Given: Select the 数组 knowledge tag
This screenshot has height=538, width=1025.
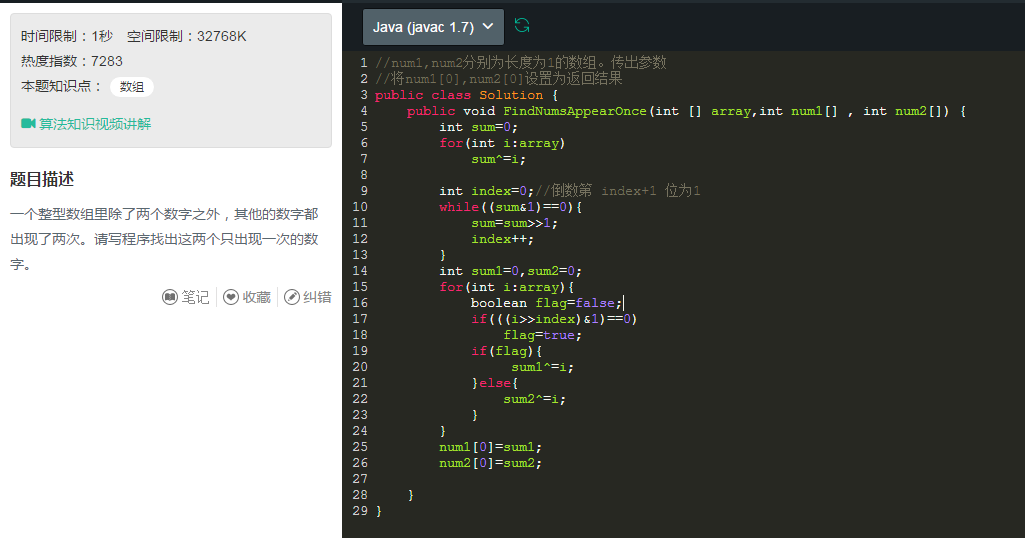Looking at the screenshot, I should (x=131, y=86).
